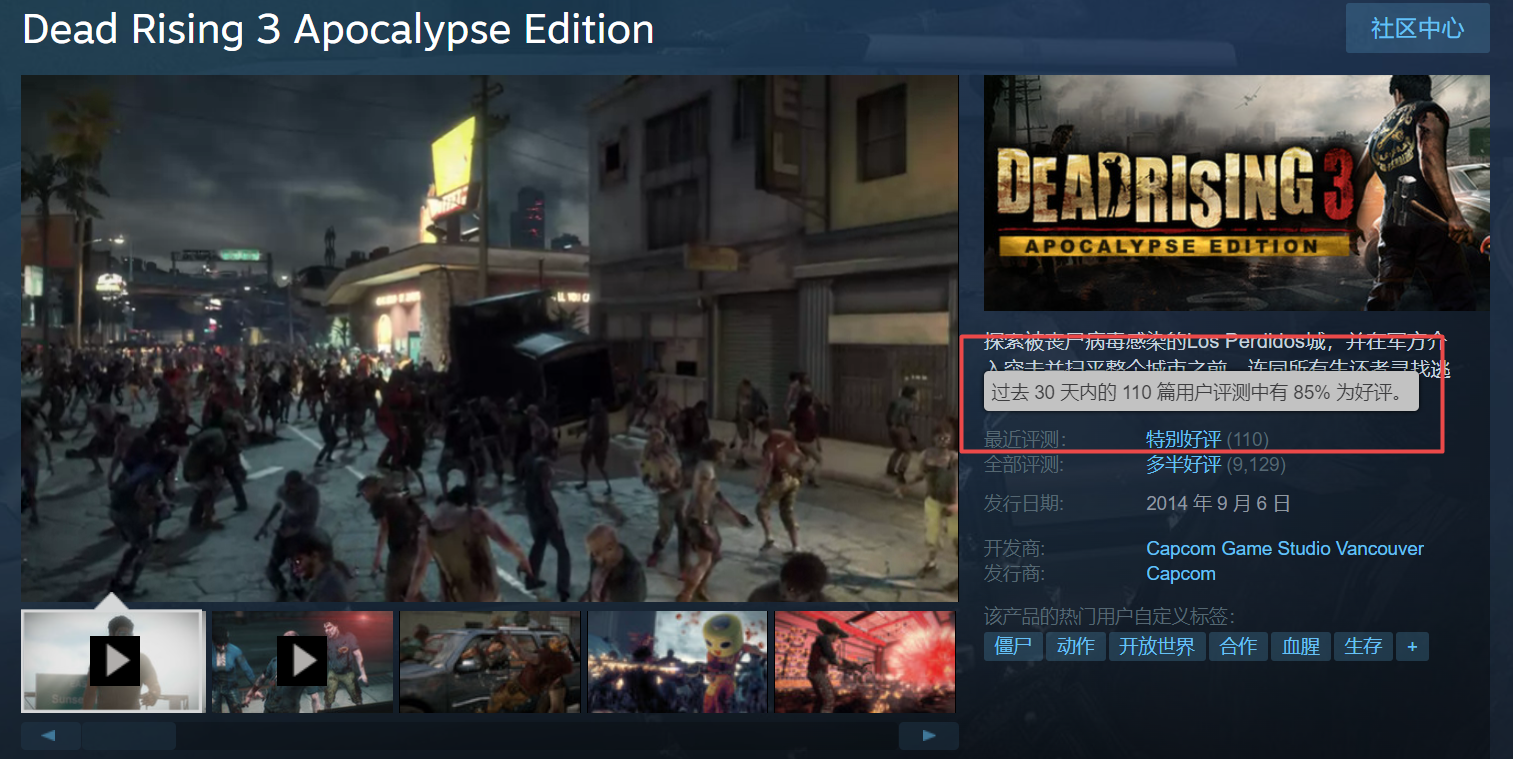Open developer Capcom Game Studio Vancouver link
The height and width of the screenshot is (759, 1513).
coord(1285,548)
